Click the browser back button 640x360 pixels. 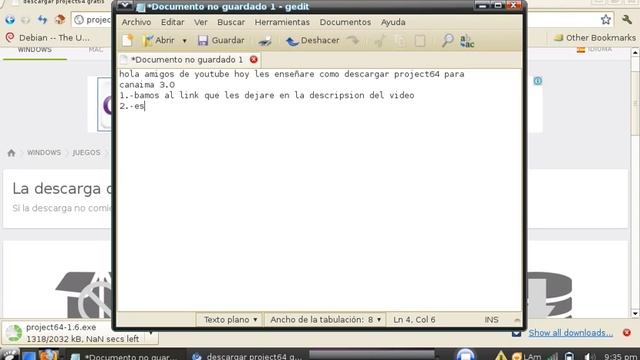[x=10, y=20]
